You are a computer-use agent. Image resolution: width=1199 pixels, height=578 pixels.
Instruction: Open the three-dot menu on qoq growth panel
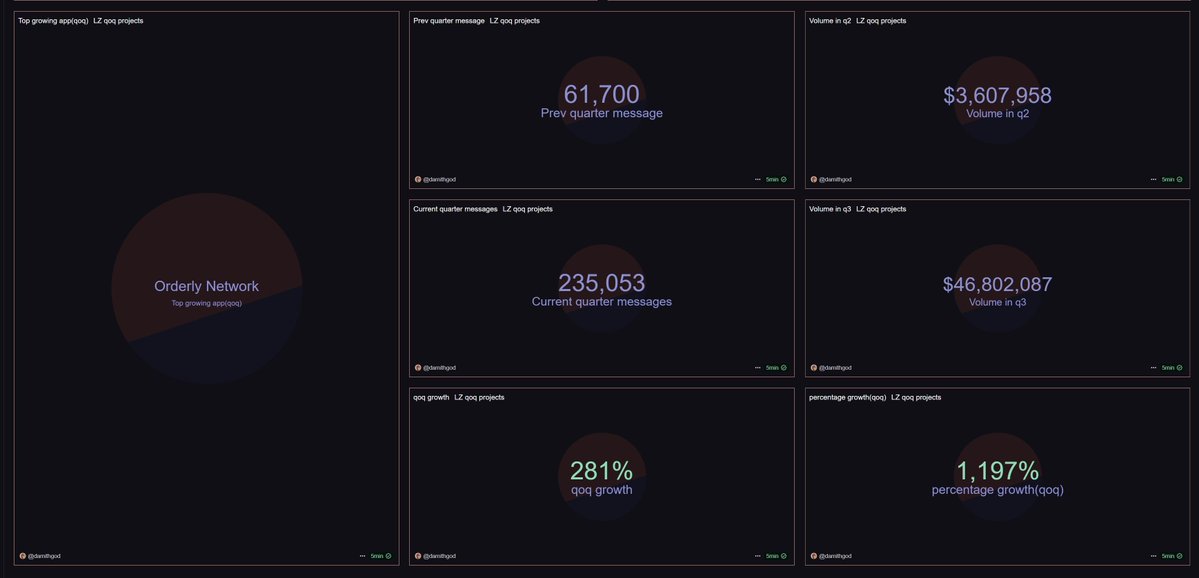pyautogui.click(x=758, y=556)
